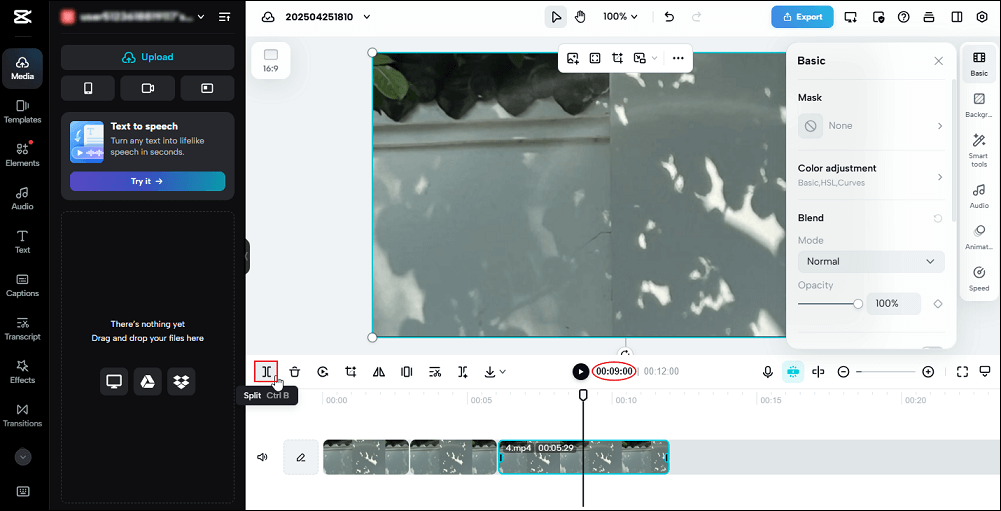The height and width of the screenshot is (511, 1001).
Task: Toggle media list sort menu icon
Action: pyautogui.click(x=225, y=17)
